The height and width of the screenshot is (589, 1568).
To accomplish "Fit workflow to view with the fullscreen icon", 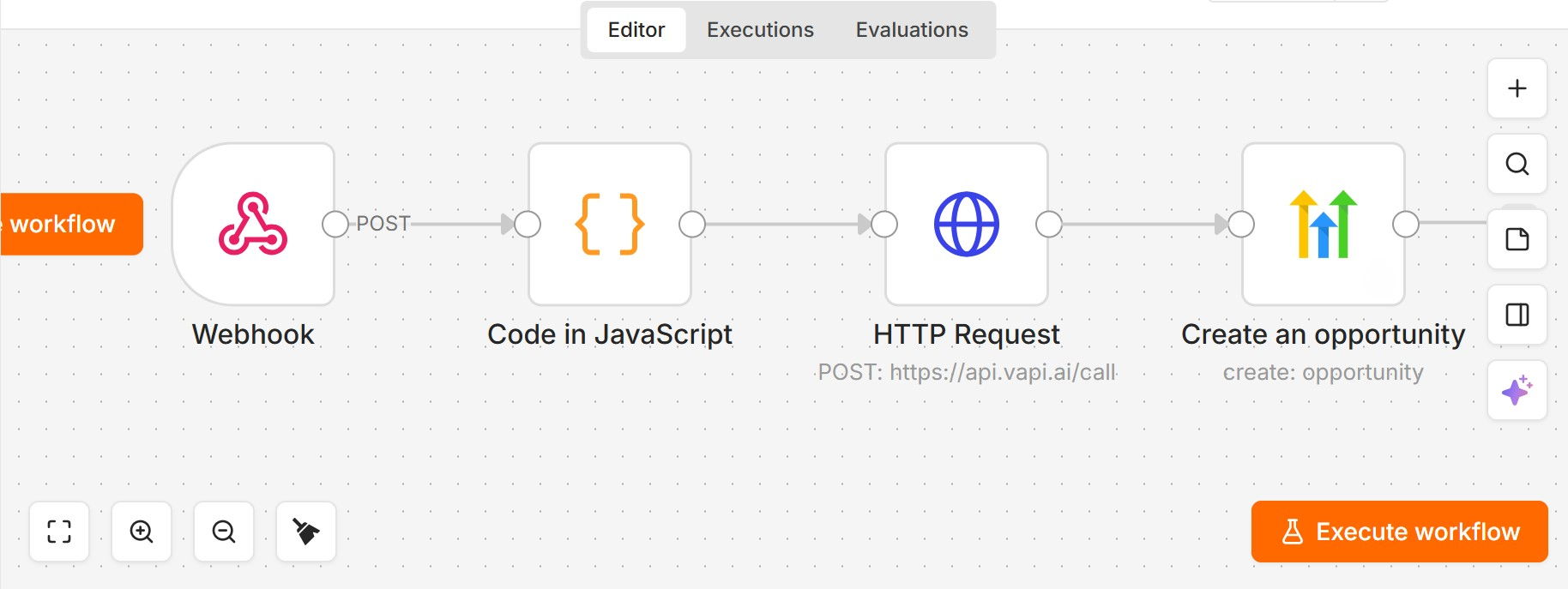I will coord(59,532).
